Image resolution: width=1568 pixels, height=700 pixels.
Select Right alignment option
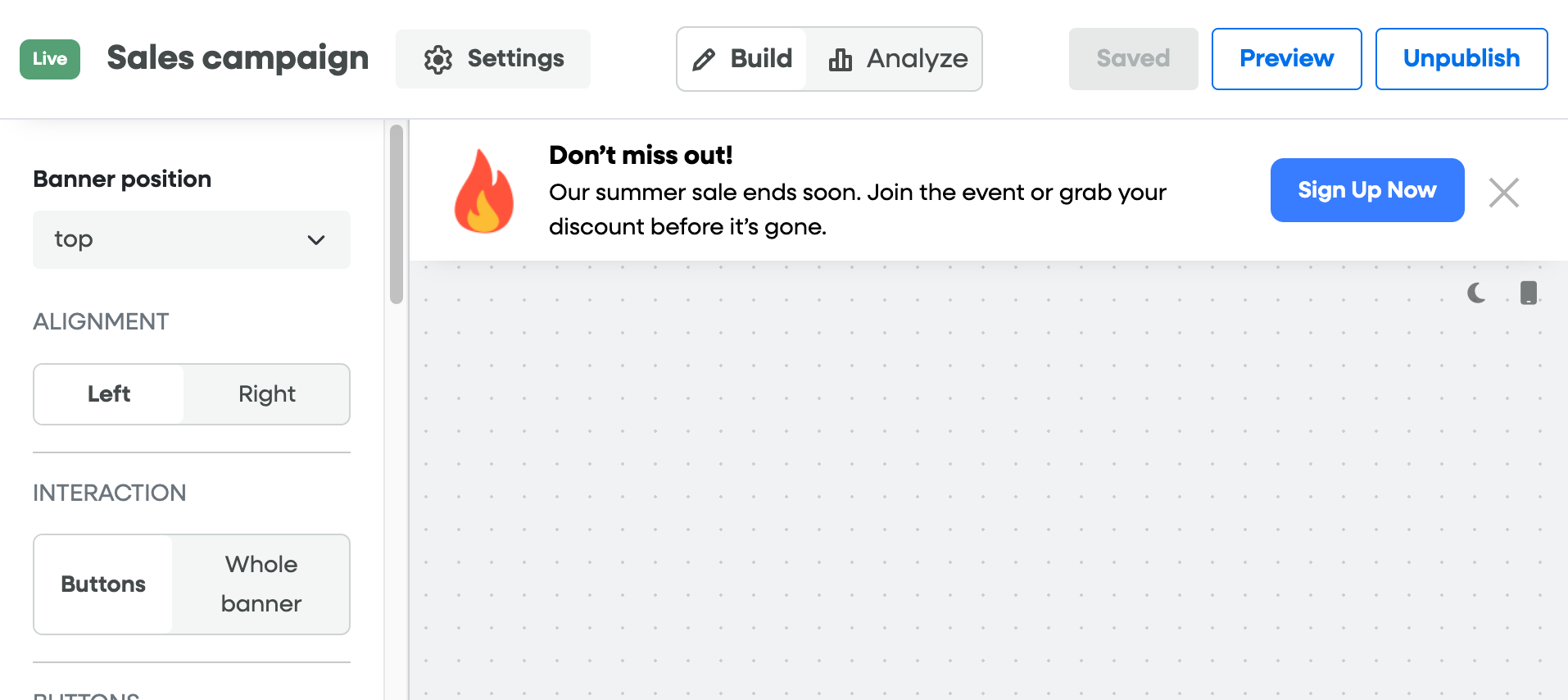(267, 394)
